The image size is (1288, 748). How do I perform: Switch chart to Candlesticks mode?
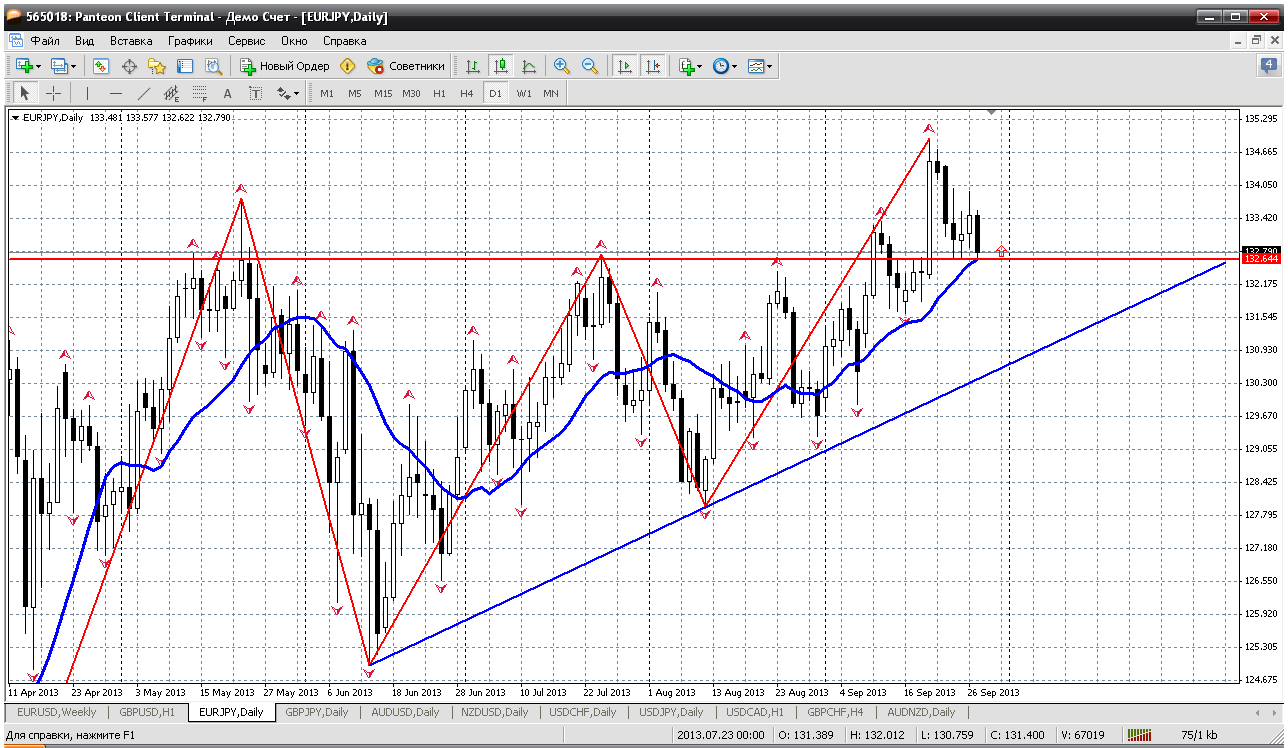(501, 66)
